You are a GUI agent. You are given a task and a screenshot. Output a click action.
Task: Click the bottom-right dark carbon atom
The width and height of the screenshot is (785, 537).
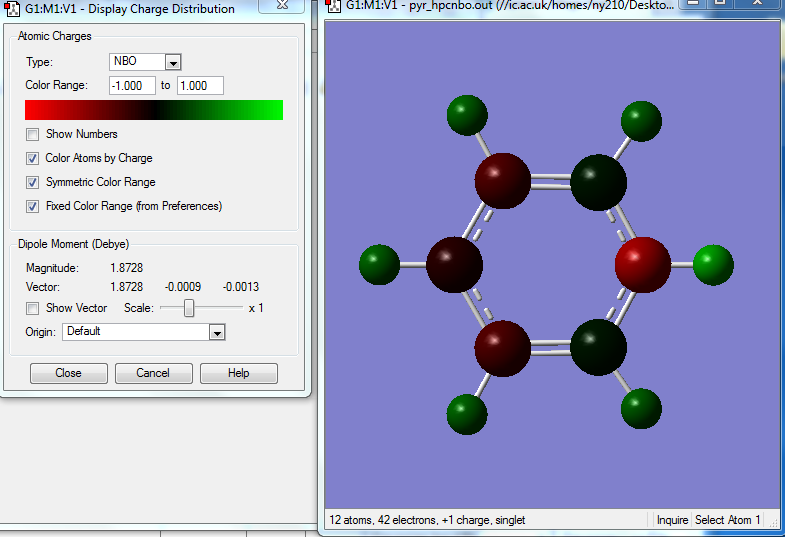coord(598,347)
